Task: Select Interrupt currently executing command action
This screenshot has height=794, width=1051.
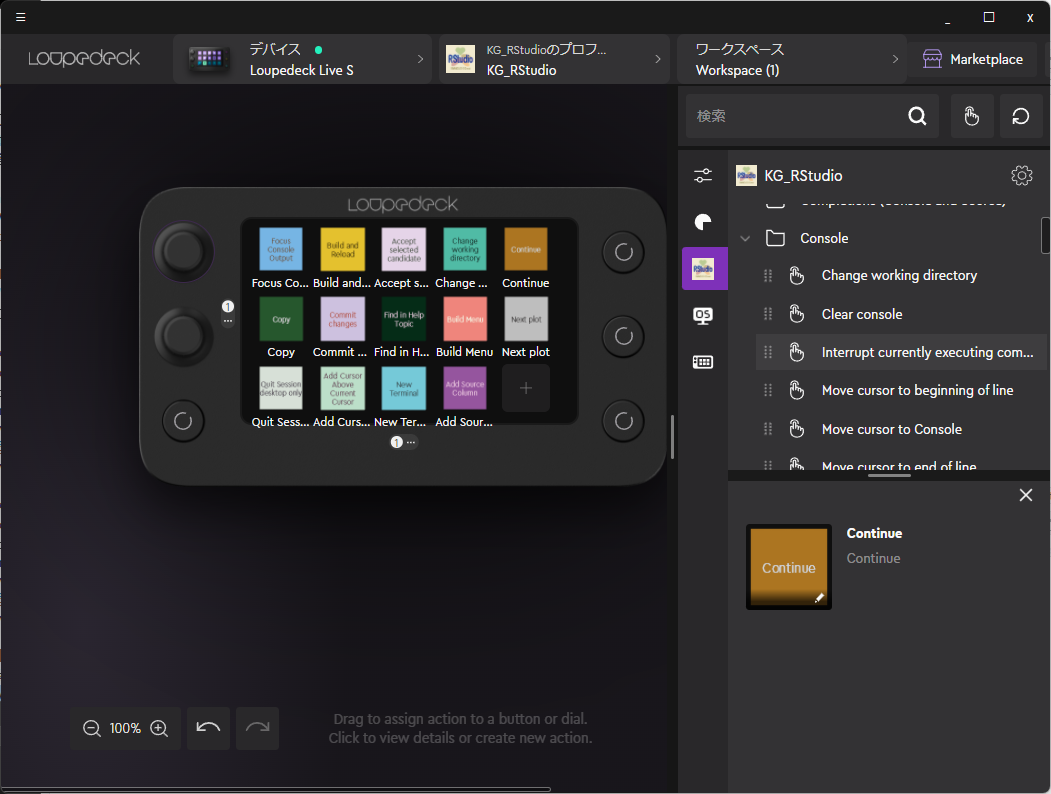Action: click(x=901, y=352)
